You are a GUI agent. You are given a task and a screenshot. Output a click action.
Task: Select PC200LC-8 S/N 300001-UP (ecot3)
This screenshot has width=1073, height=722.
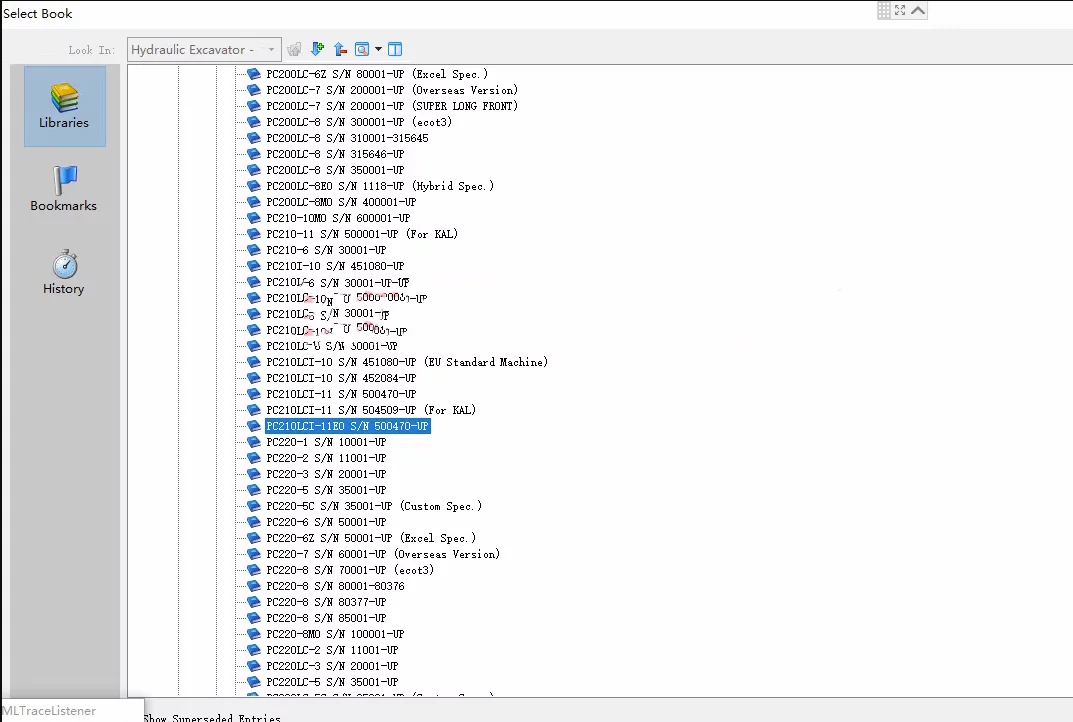(x=359, y=122)
